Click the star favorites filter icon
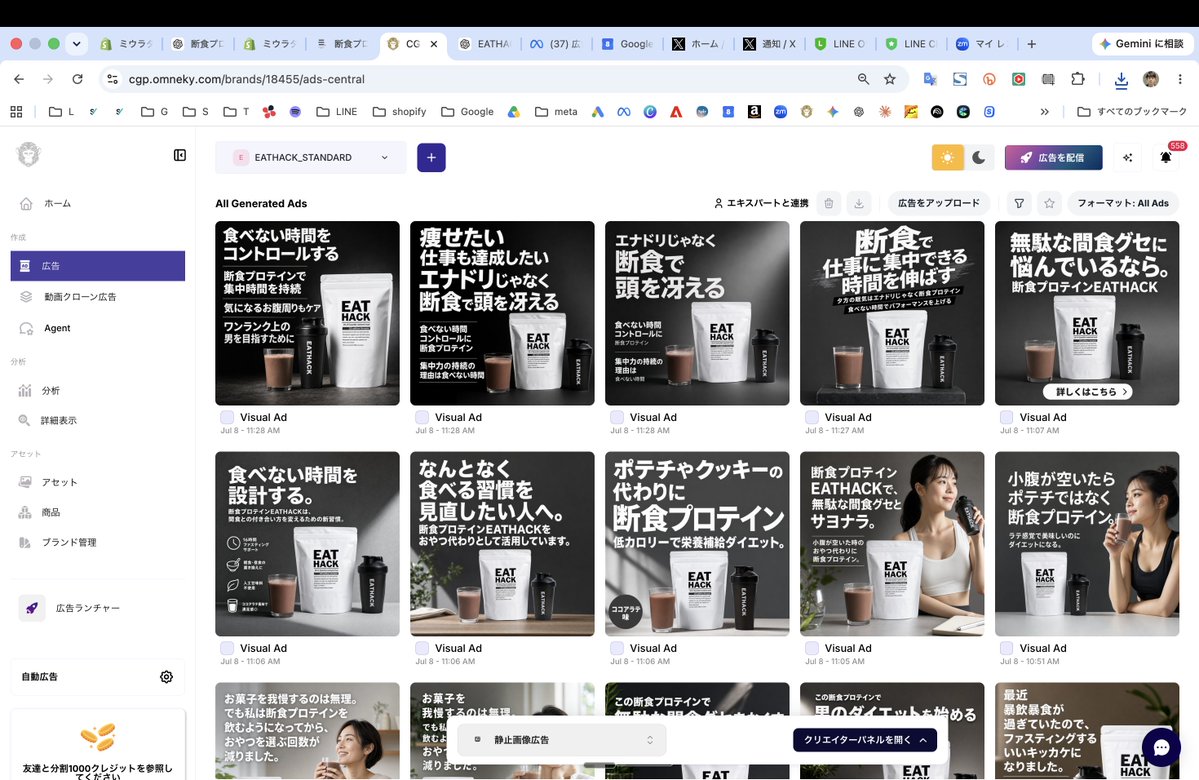The height and width of the screenshot is (780, 1199). pos(1049,203)
